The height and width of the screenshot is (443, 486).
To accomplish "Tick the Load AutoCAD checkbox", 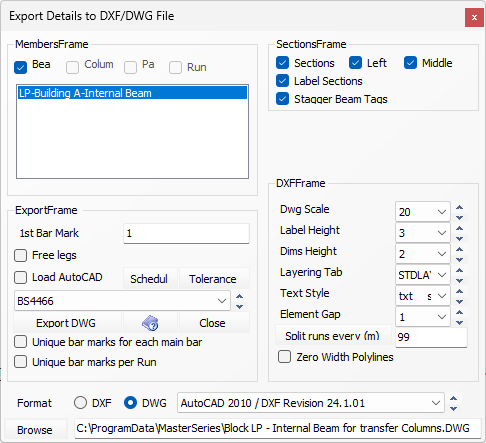I will [x=20, y=277].
